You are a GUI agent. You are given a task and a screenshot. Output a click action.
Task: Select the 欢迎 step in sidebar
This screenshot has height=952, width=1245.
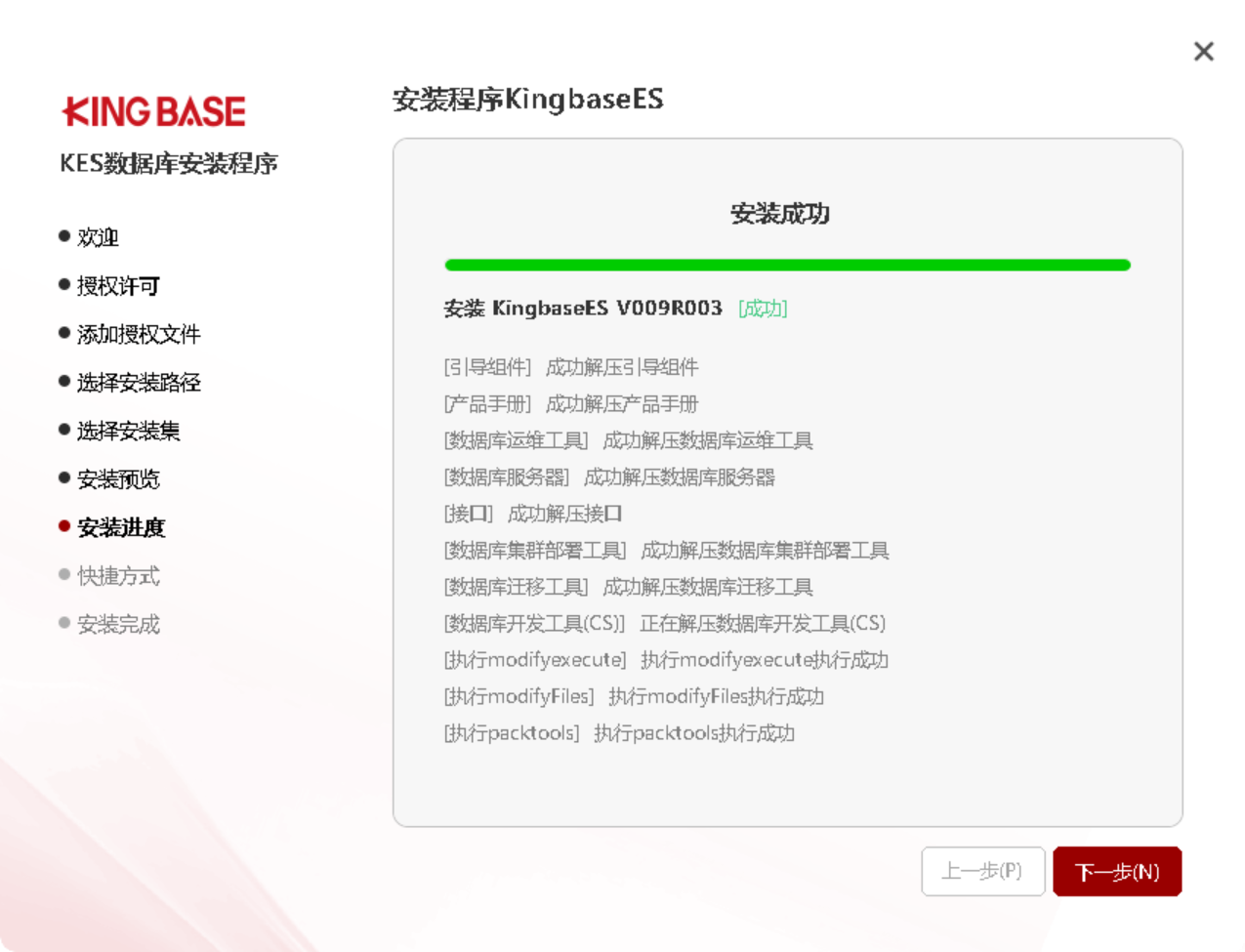tap(98, 237)
